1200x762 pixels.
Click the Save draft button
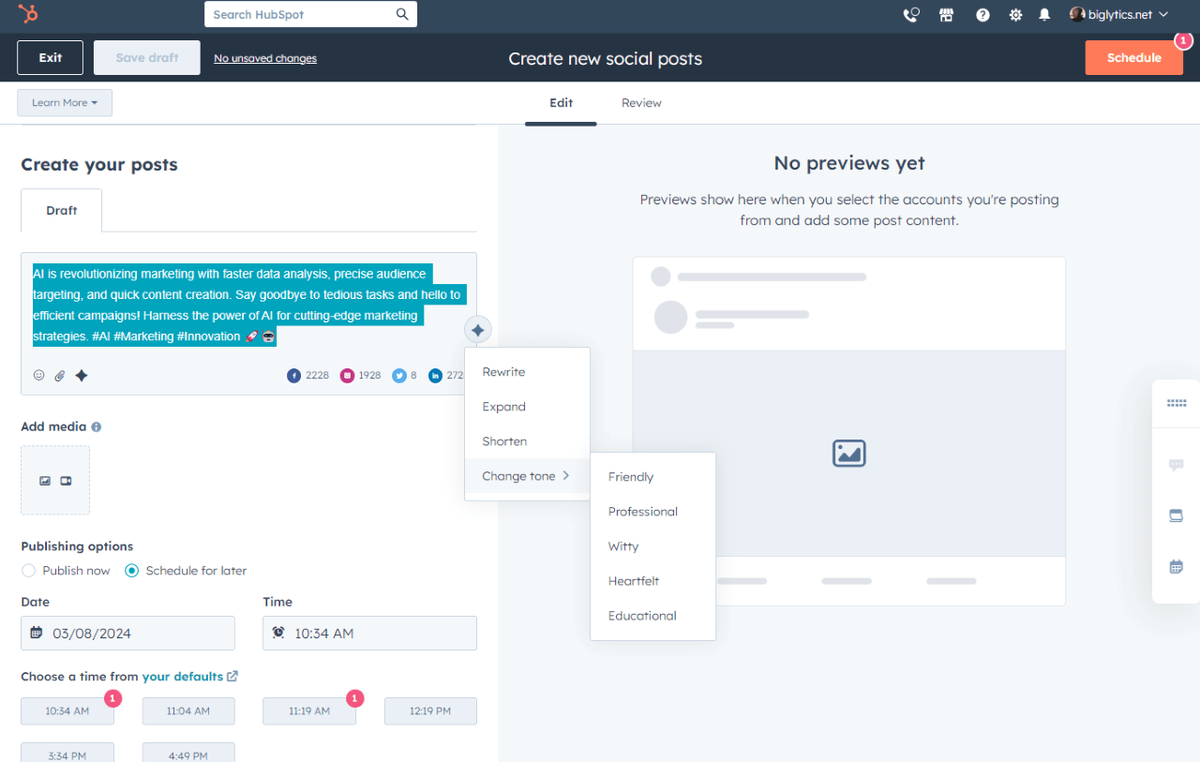(x=147, y=58)
